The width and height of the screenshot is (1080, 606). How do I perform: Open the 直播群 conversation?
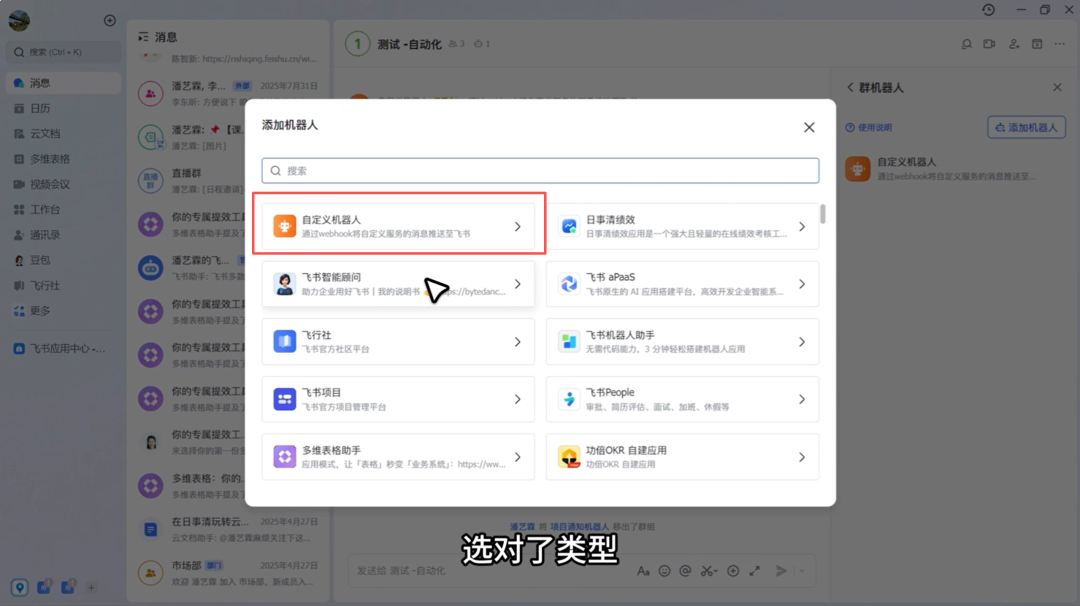(228, 180)
